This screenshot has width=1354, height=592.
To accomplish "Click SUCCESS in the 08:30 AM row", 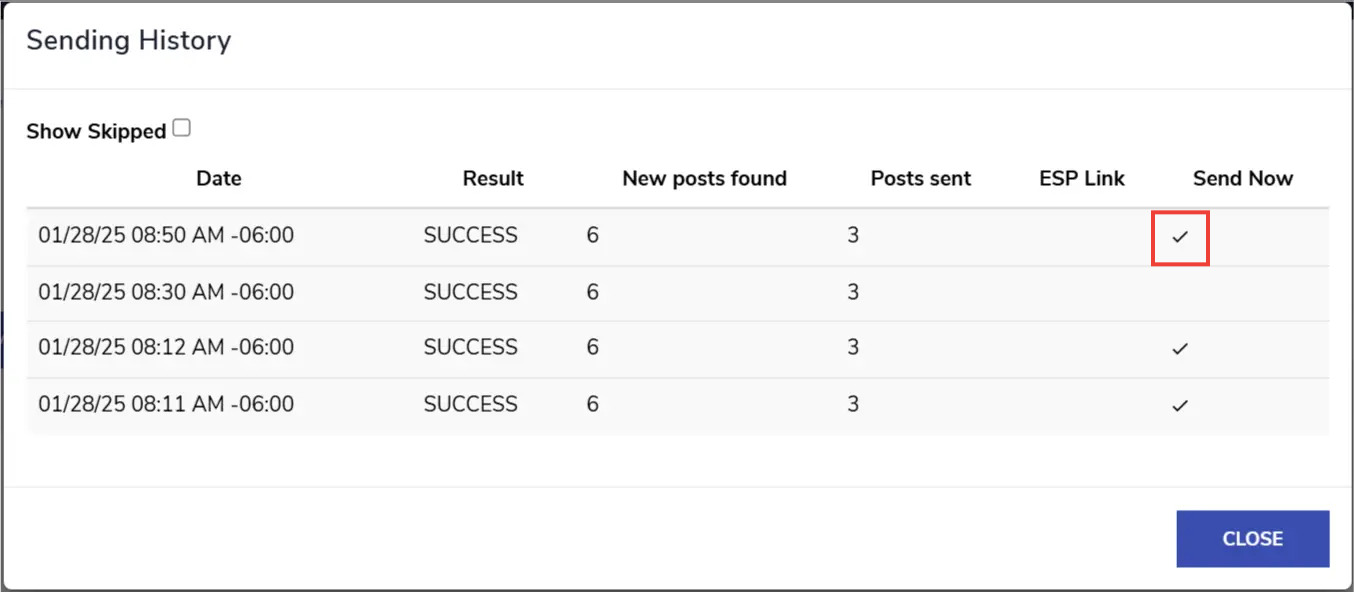I will point(470,292).
